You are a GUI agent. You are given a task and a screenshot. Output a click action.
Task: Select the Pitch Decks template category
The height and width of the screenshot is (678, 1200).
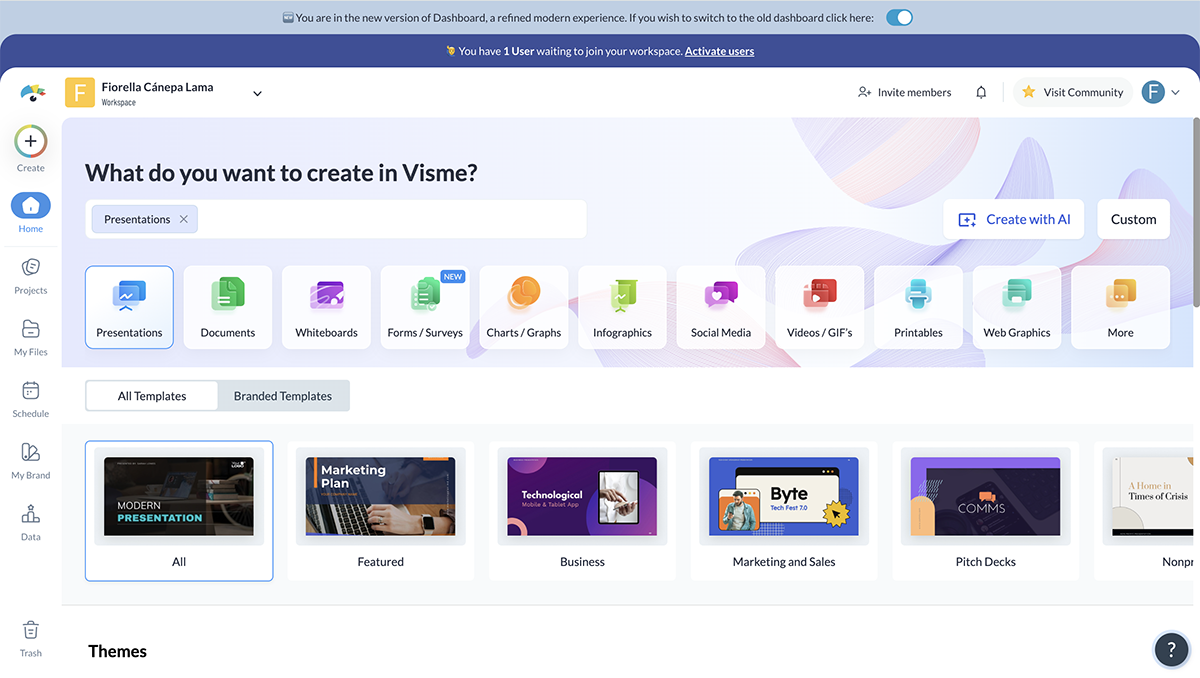tap(985, 511)
